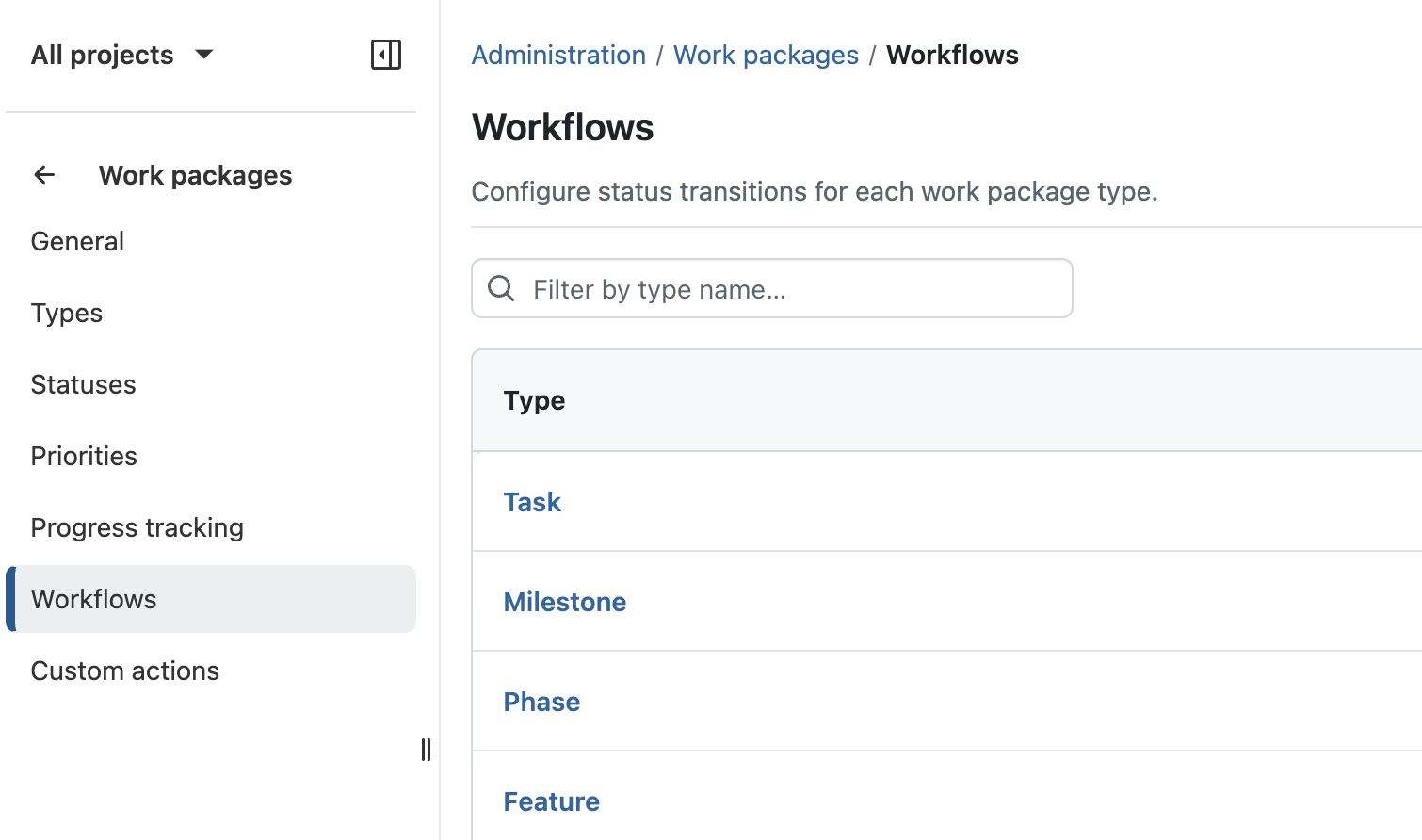Viewport: 1422px width, 840px height.
Task: Open the Statuses settings page
Action: pyautogui.click(x=83, y=384)
